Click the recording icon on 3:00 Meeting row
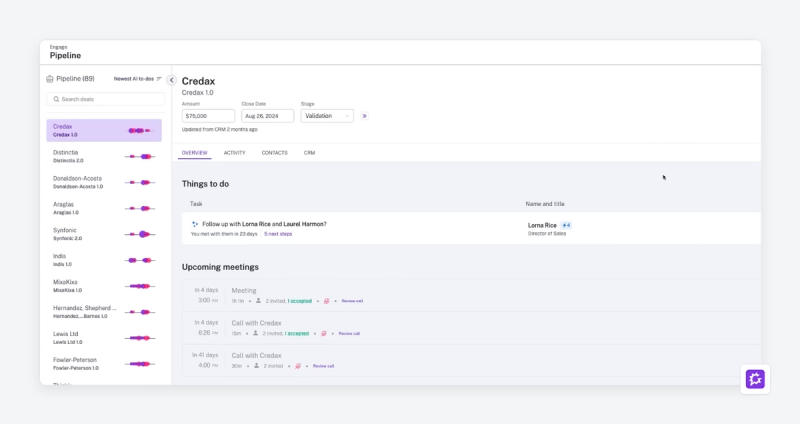 327,301
